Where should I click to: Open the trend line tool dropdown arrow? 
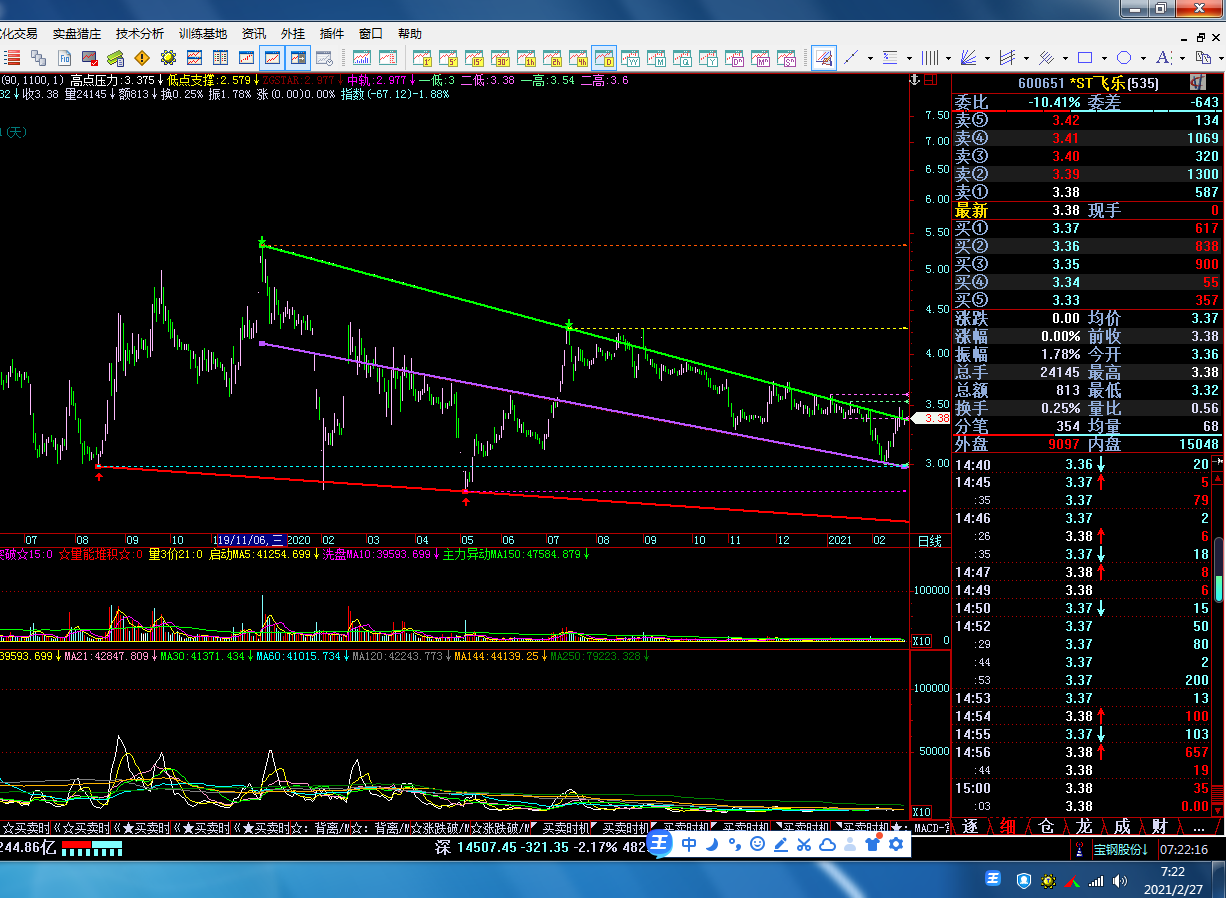pos(871,58)
